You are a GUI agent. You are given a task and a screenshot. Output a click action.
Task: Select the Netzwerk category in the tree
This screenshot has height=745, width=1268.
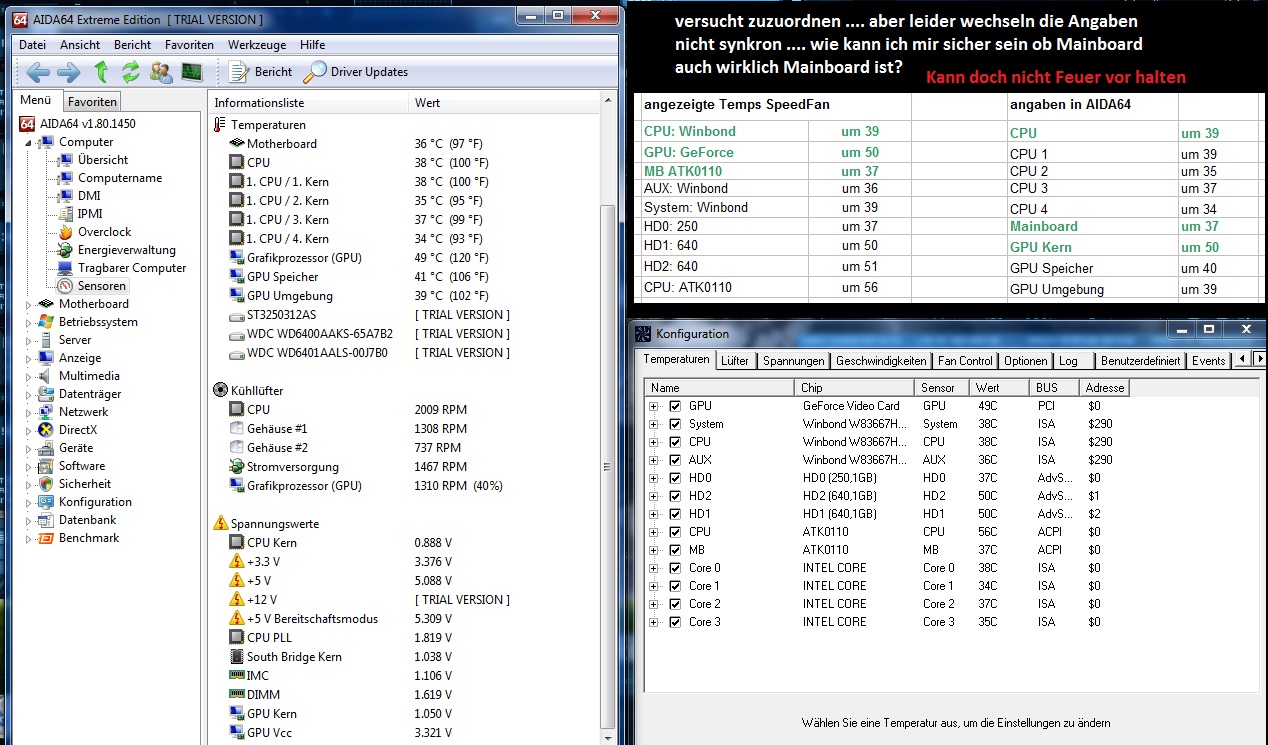84,412
